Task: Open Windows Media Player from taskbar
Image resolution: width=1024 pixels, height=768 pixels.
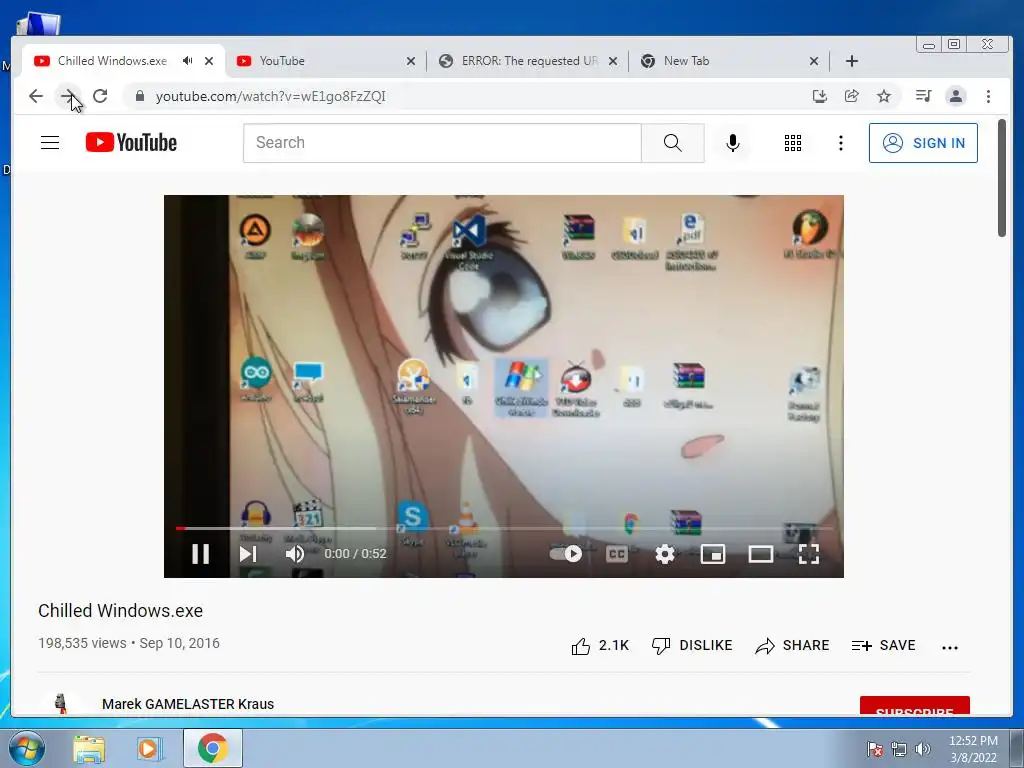Action: 150,748
